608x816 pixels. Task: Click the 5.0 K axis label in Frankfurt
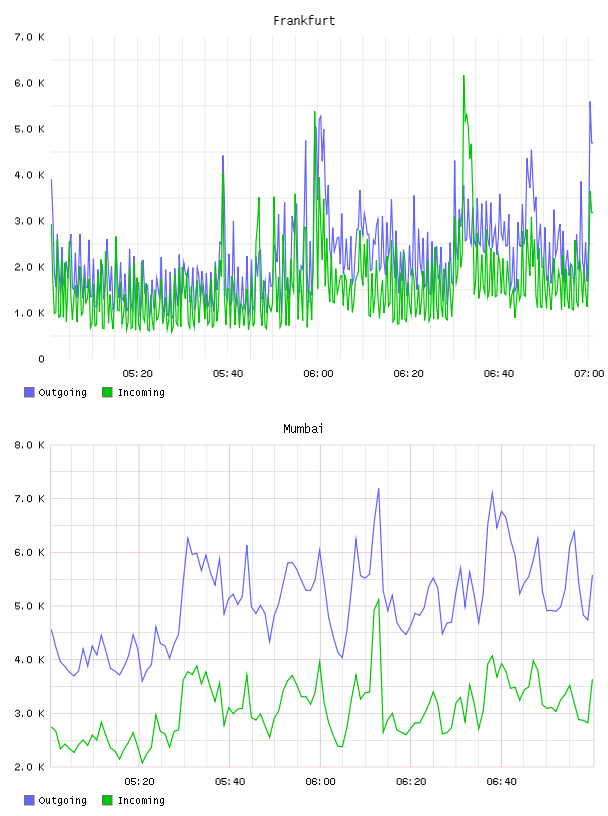click(x=30, y=129)
